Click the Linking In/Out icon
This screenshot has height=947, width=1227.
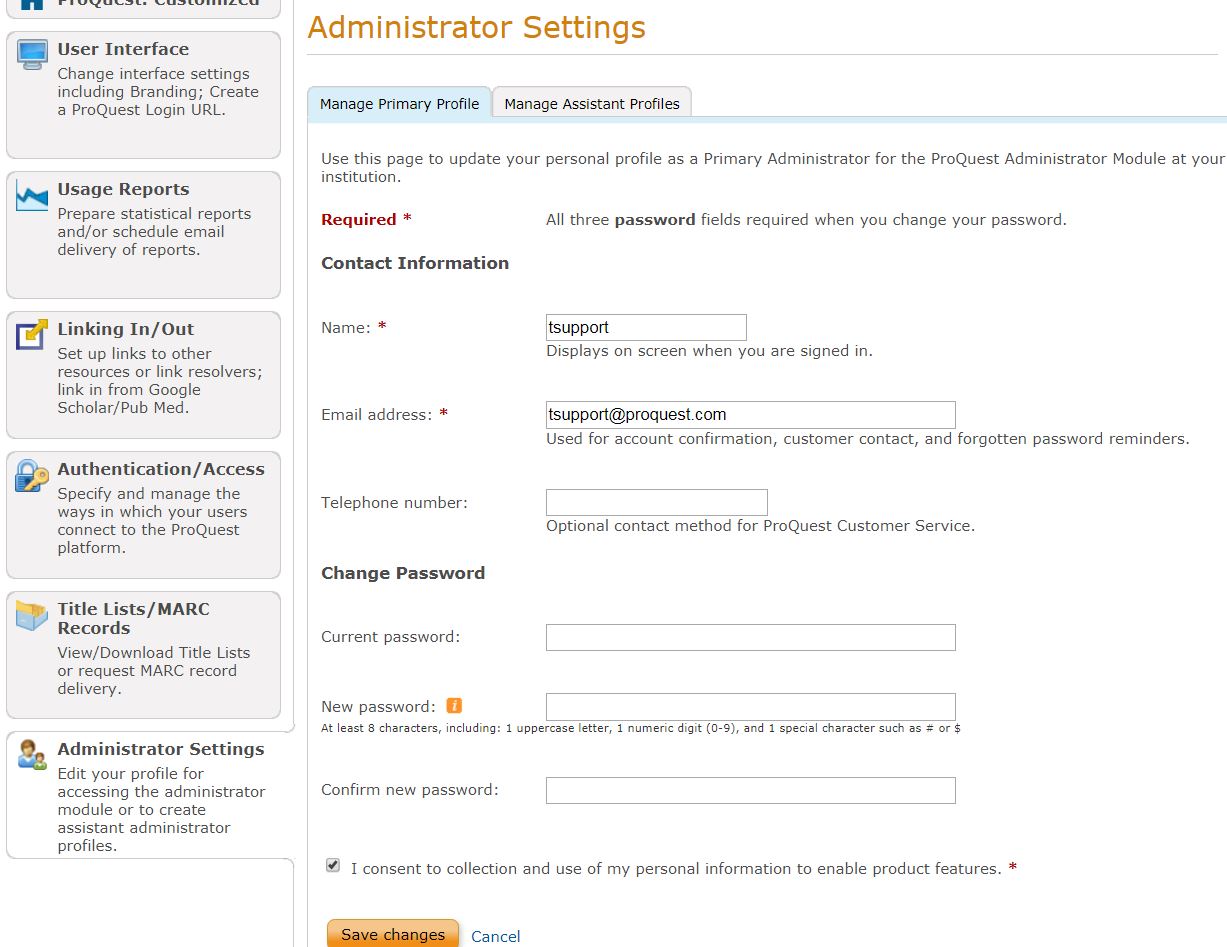click(x=32, y=334)
